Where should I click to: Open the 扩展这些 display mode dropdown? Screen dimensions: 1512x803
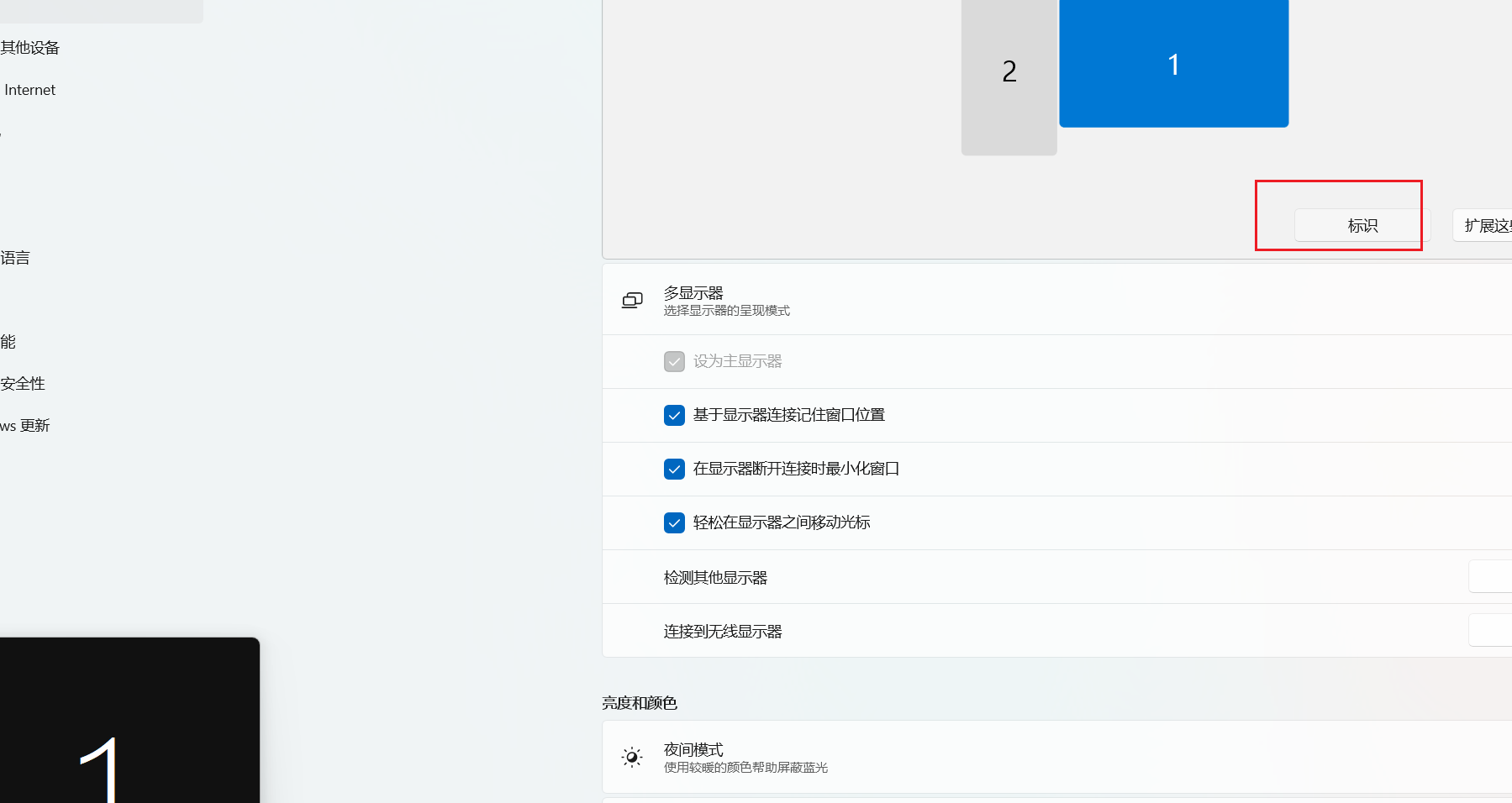tap(1484, 226)
